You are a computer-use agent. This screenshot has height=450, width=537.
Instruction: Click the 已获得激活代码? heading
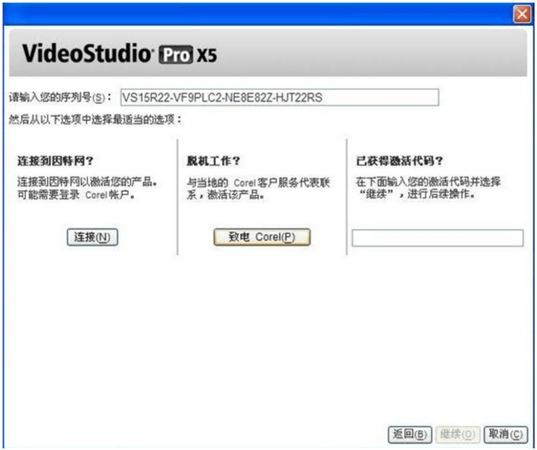point(399,161)
